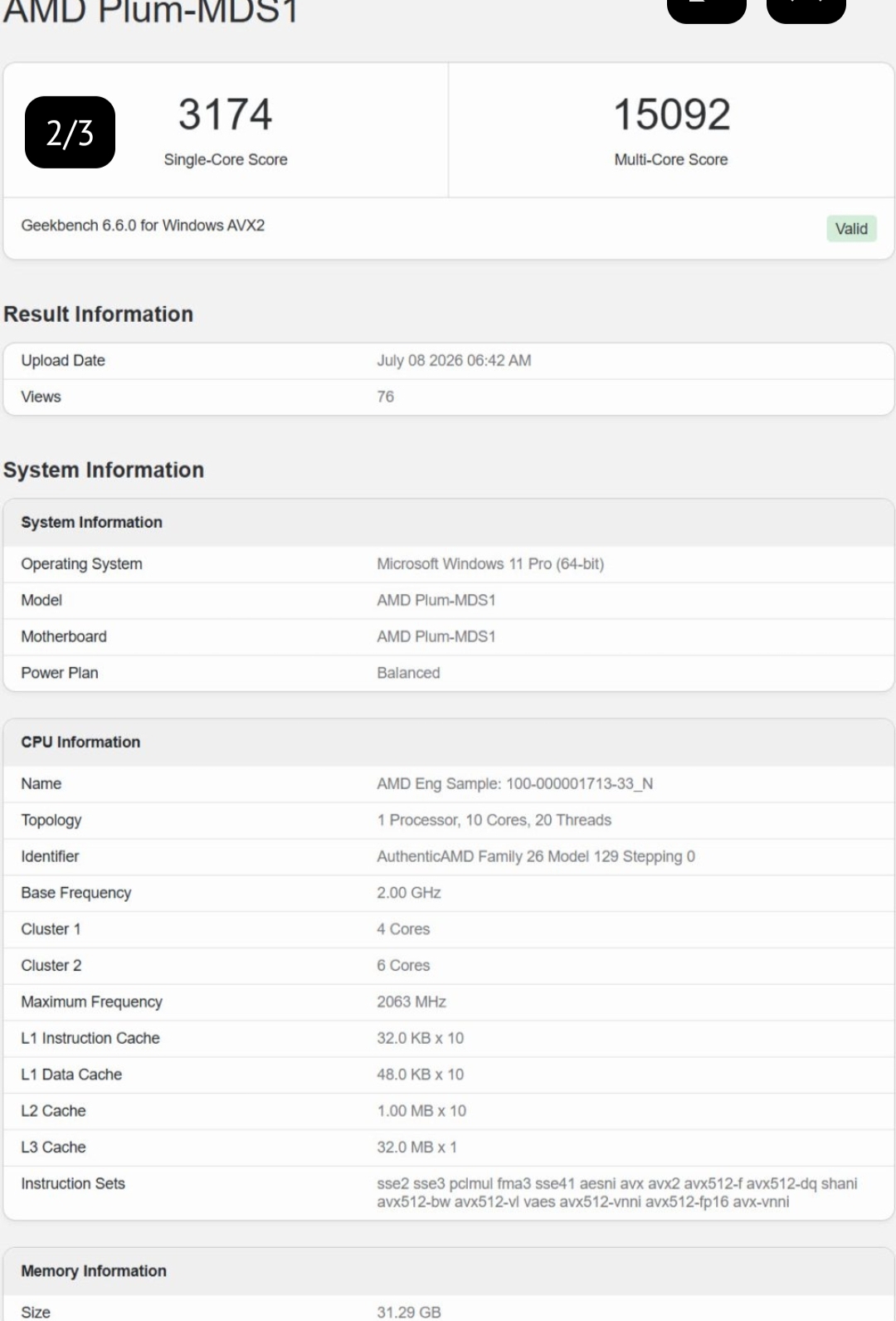This screenshot has width=896, height=1321.
Task: Click the green Valid status badge
Action: pyautogui.click(x=851, y=228)
